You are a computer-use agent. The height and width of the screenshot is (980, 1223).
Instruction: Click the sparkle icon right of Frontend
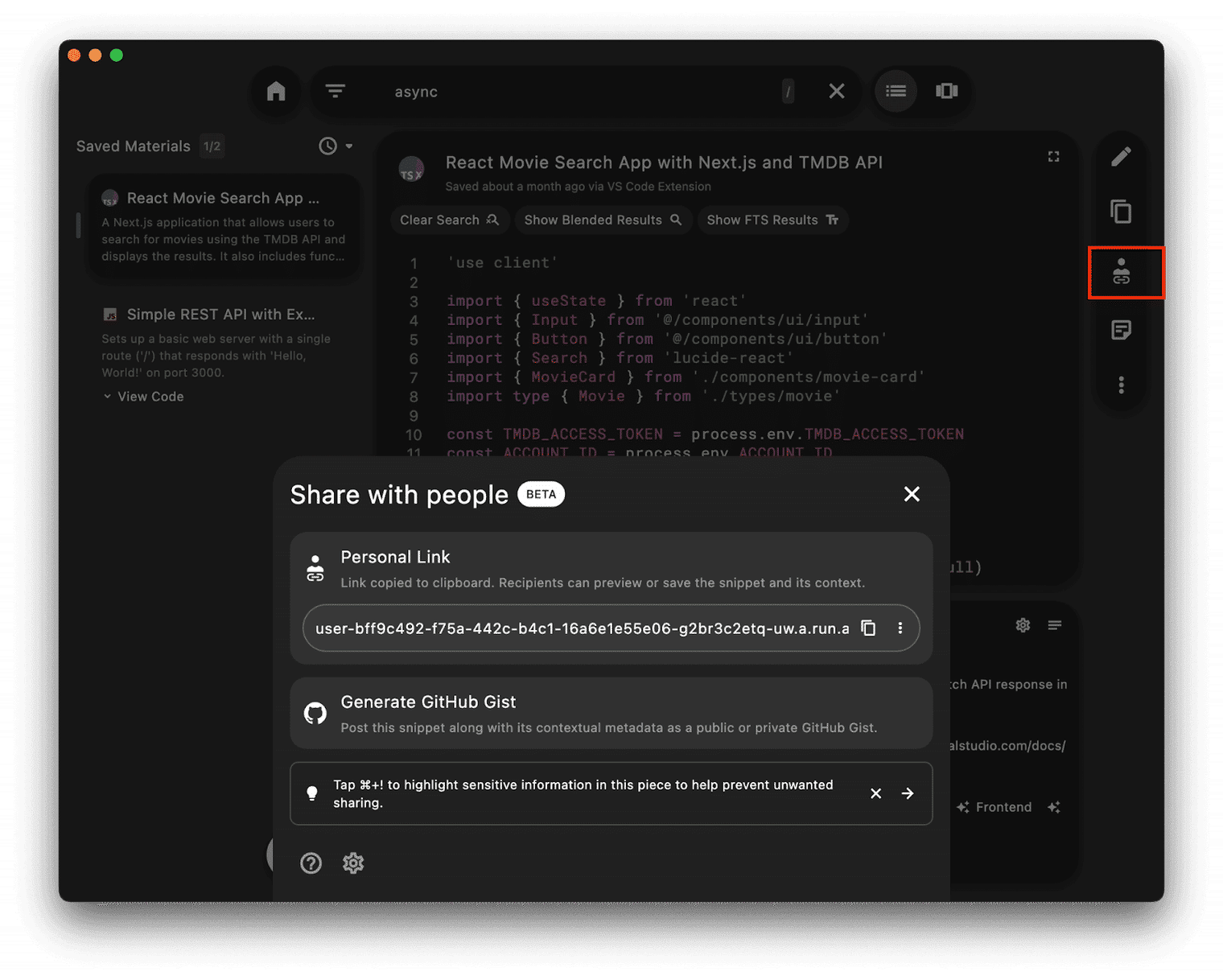pyautogui.click(x=1054, y=807)
